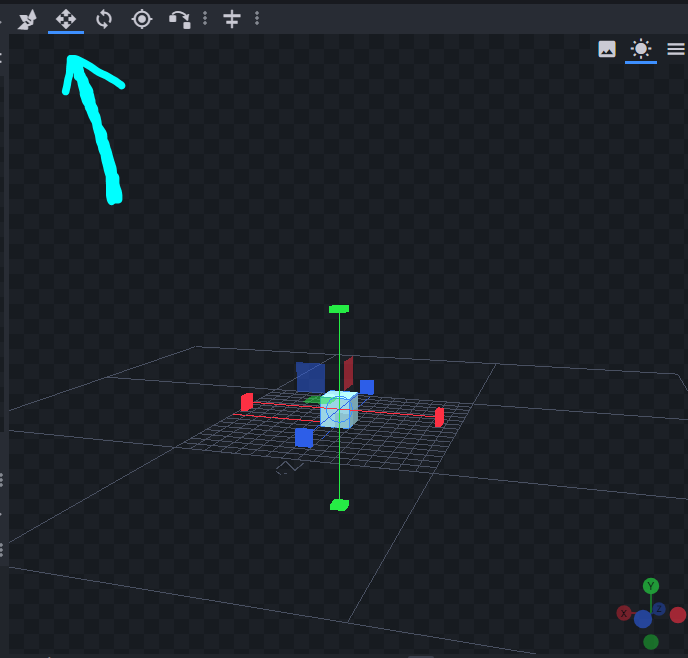Click the large blue plane gizmo square

(x=311, y=377)
